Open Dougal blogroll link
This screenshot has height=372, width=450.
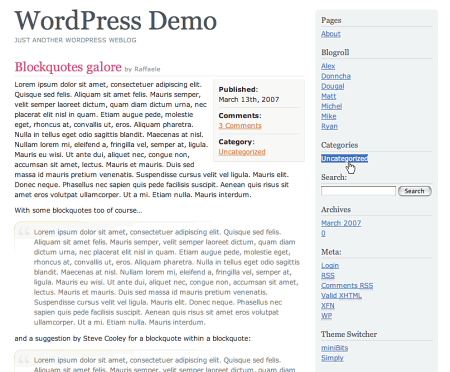tap(332, 86)
